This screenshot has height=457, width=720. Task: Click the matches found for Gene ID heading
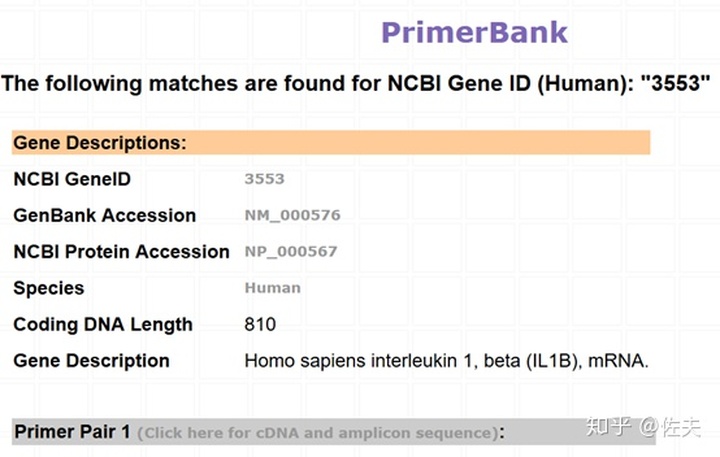pos(356,84)
